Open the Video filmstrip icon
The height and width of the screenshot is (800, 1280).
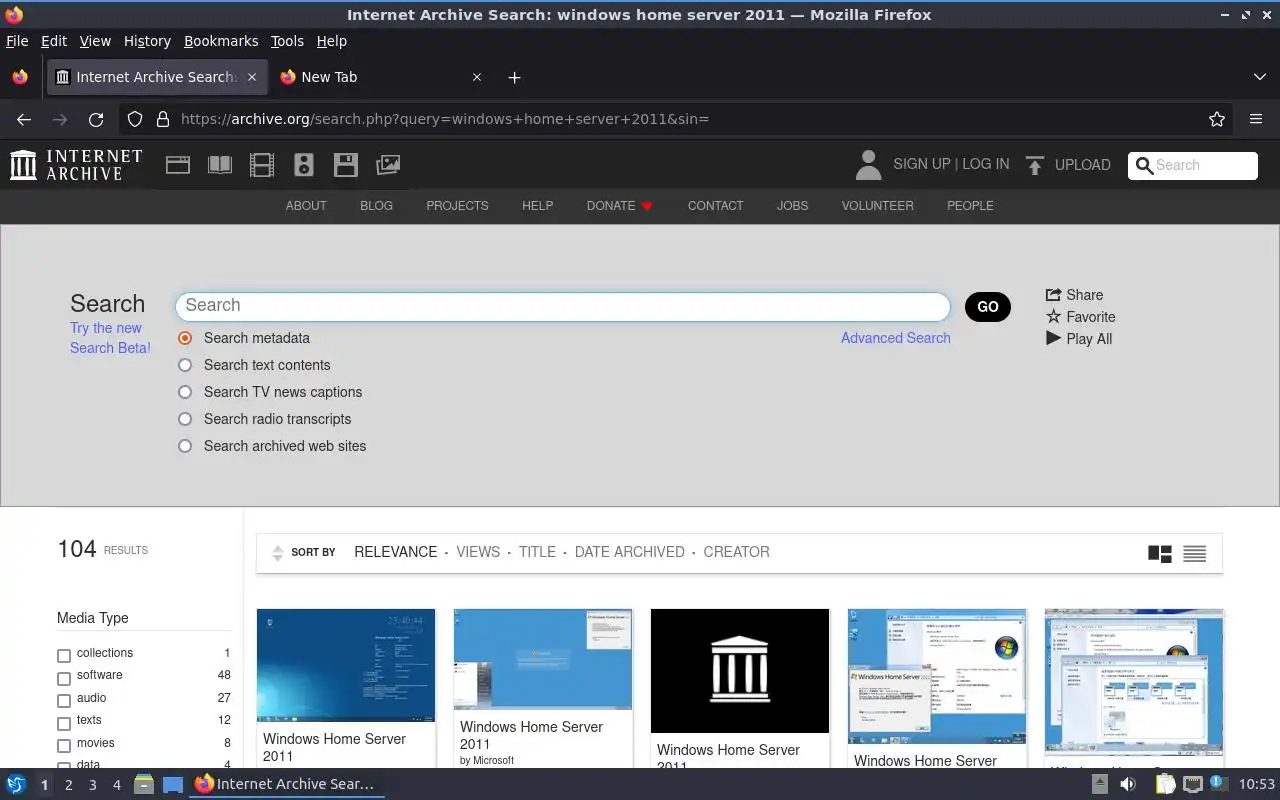[x=262, y=165]
